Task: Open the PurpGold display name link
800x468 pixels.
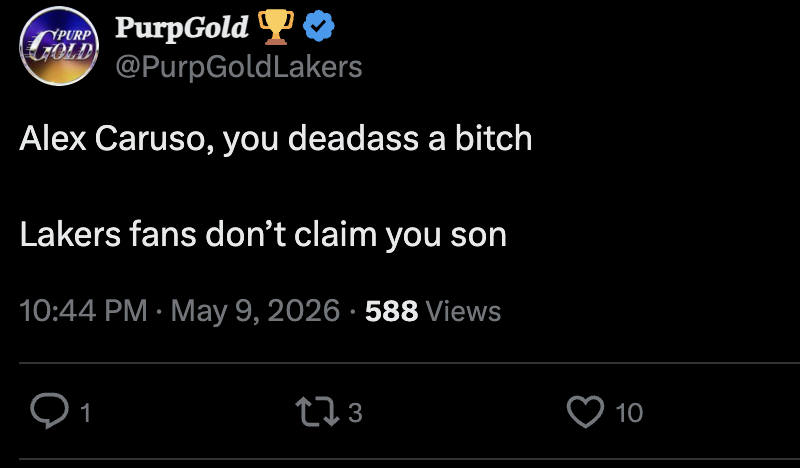Action: click(182, 27)
